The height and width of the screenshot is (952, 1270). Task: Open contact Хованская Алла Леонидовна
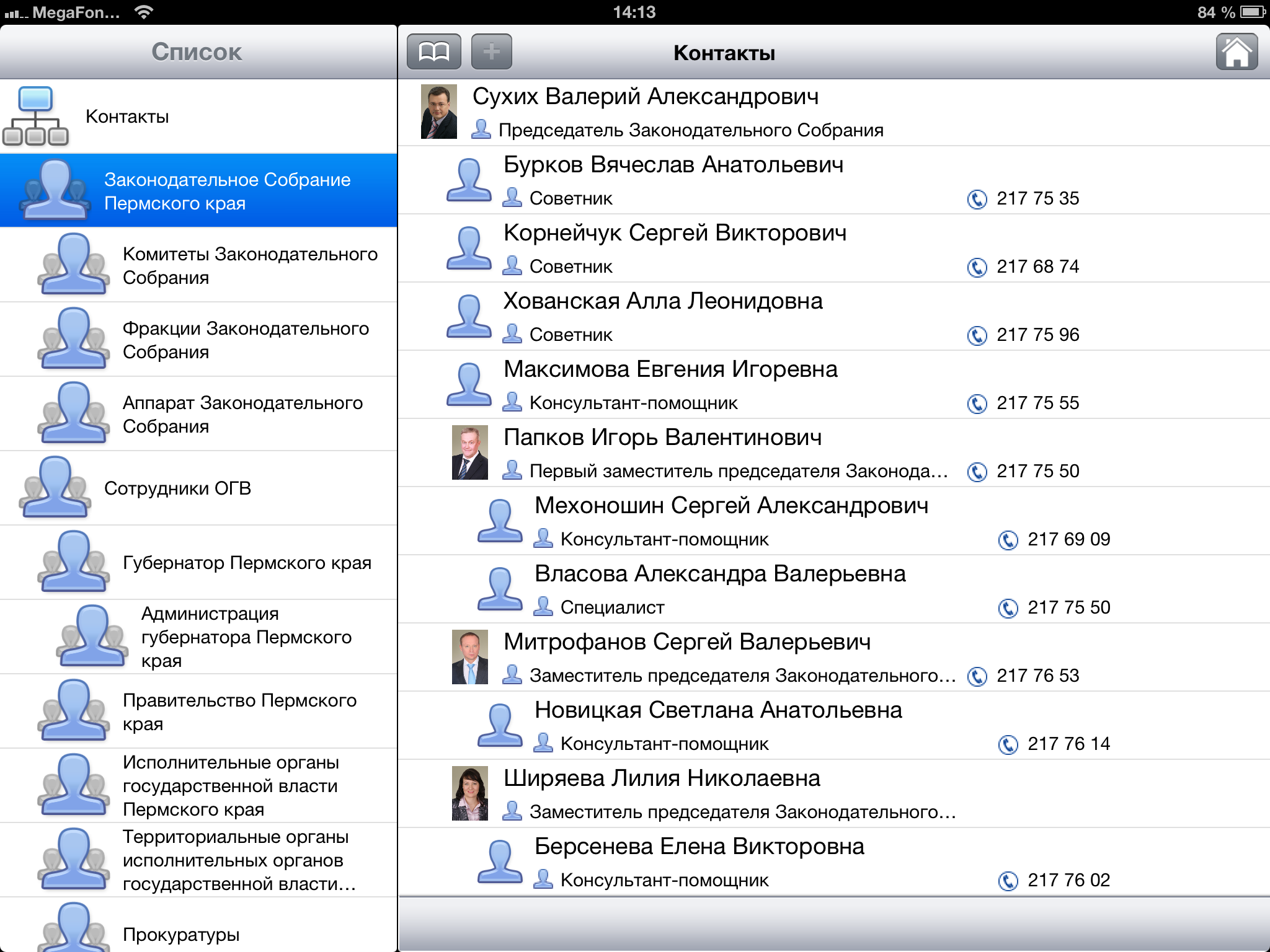(x=662, y=301)
